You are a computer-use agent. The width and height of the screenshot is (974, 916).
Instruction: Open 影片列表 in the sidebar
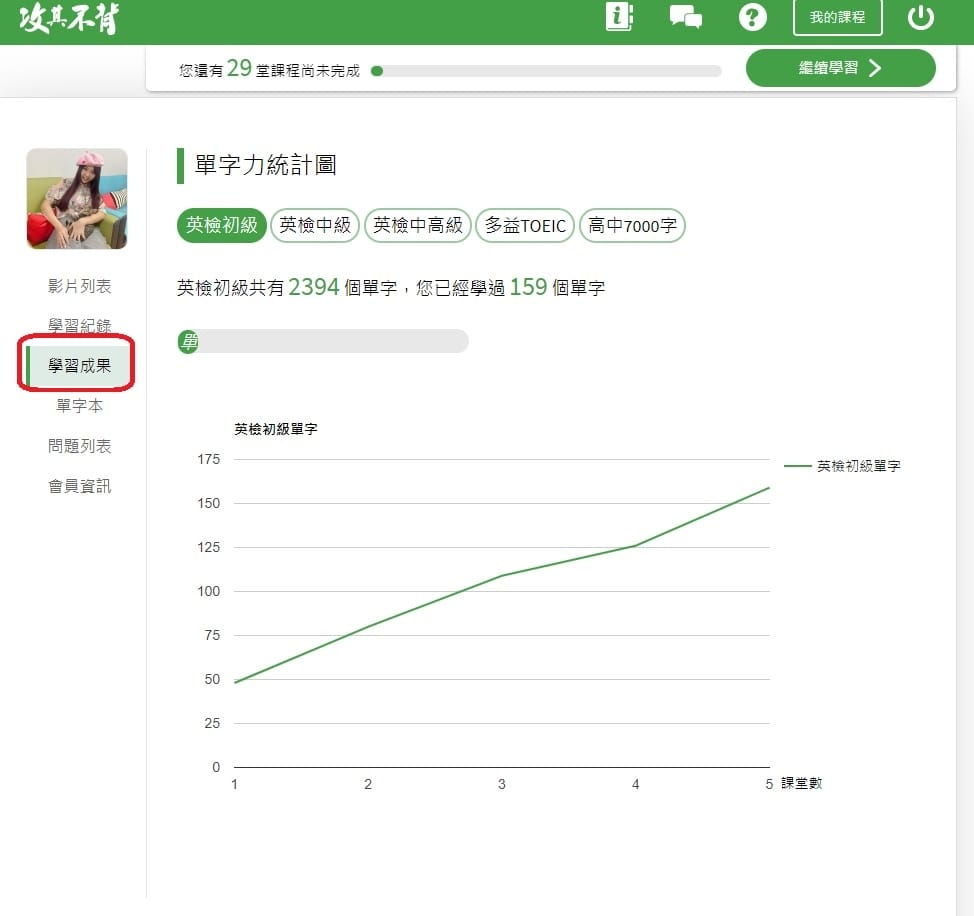tap(80, 287)
